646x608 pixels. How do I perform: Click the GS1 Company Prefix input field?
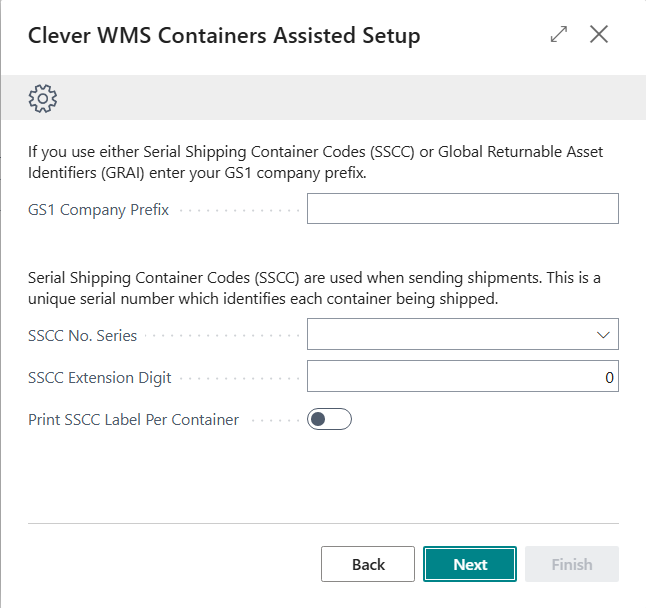coord(462,209)
